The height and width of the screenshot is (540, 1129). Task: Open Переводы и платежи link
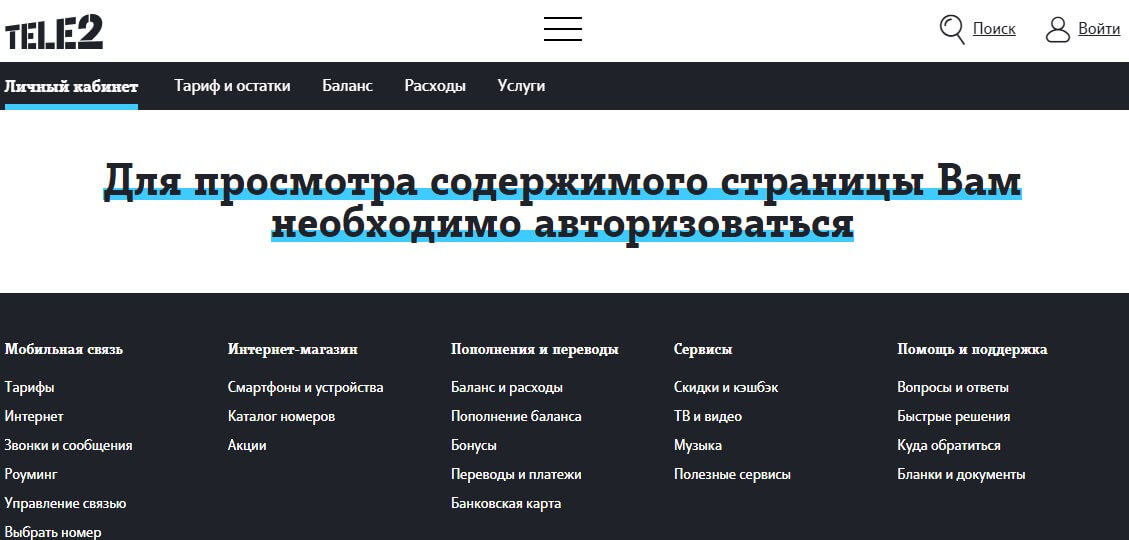pyautogui.click(x=516, y=474)
